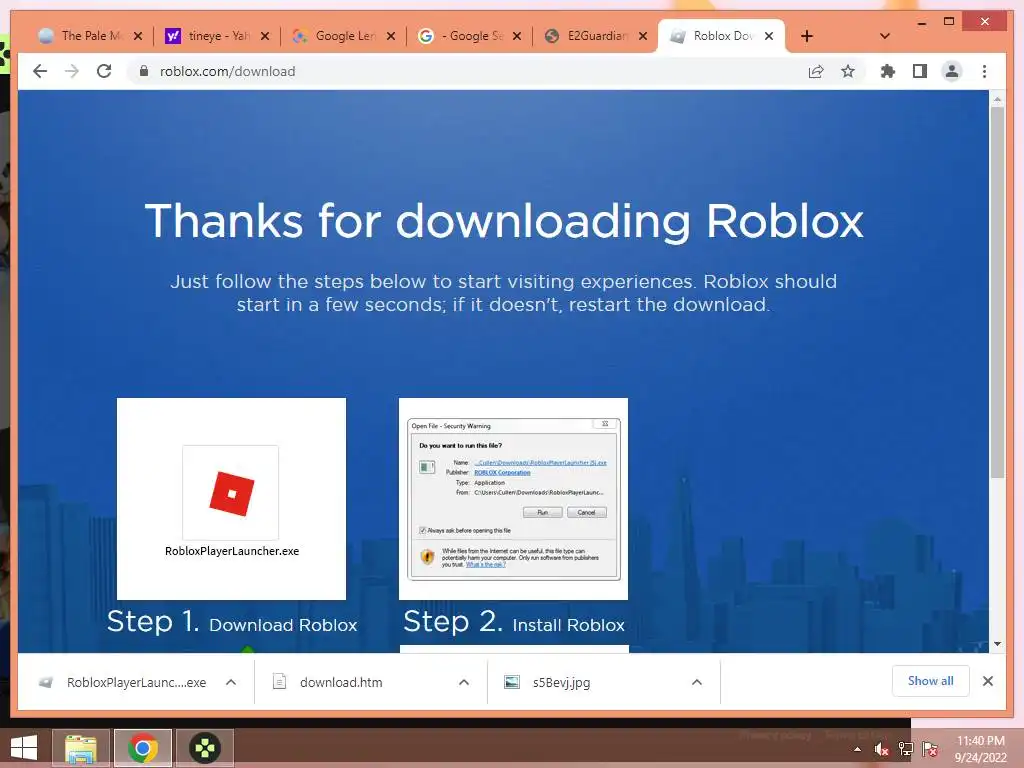Click the Thanks for downloading Roblox heading

(504, 221)
